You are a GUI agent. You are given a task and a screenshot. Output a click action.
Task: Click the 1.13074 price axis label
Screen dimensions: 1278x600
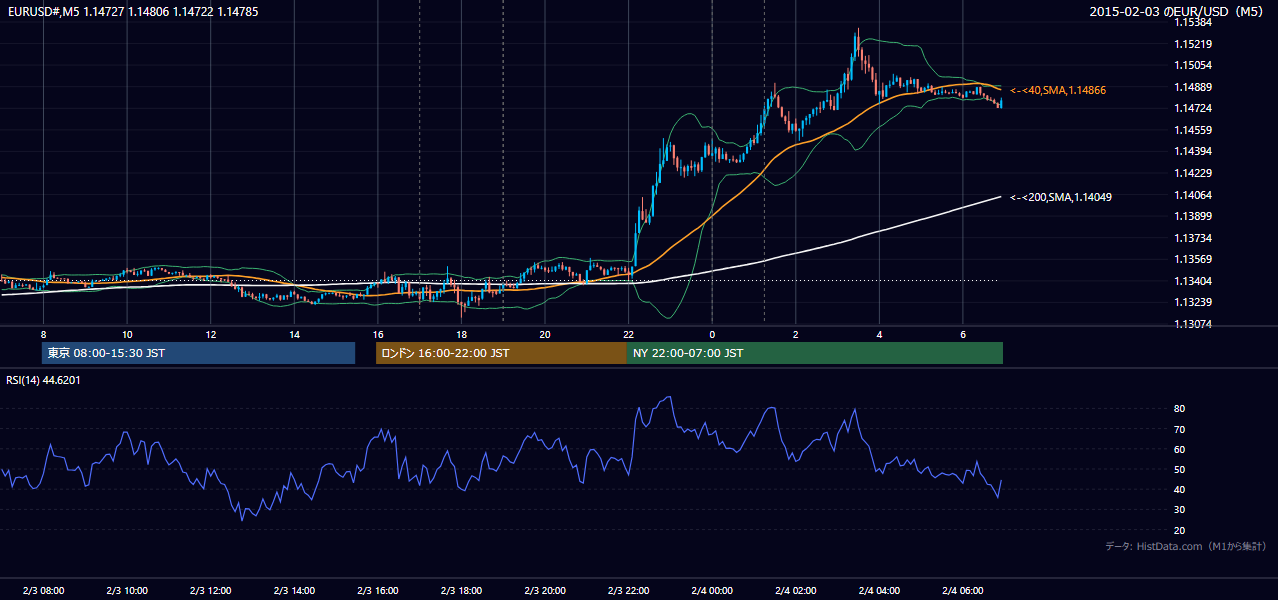1193,324
